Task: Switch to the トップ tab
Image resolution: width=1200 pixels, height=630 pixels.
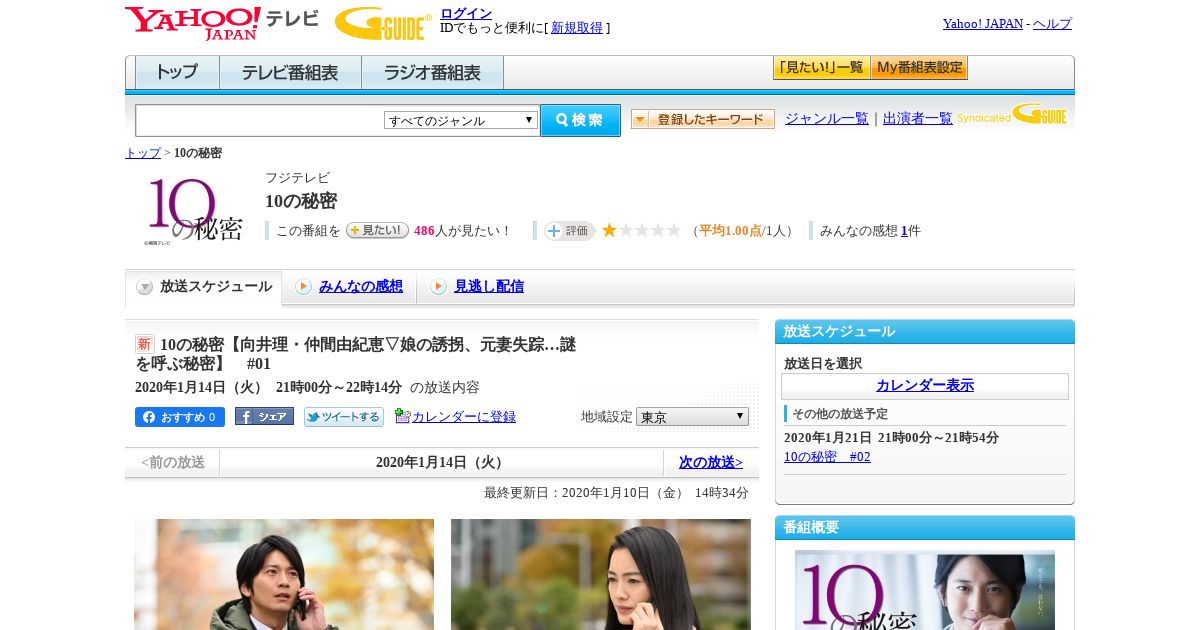Action: point(177,73)
